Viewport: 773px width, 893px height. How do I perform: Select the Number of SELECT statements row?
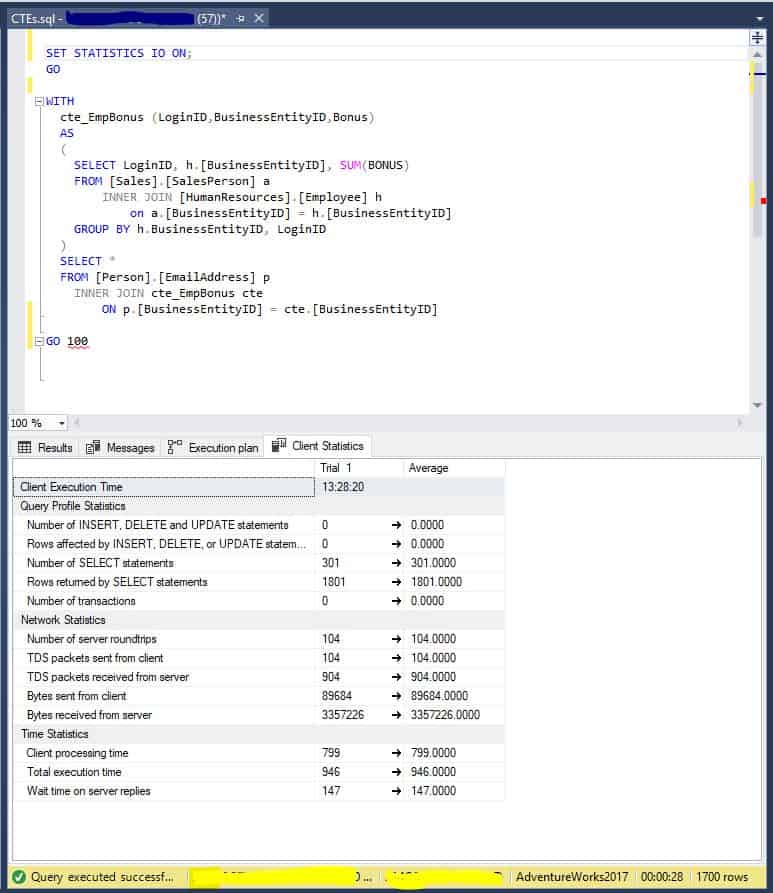point(259,563)
